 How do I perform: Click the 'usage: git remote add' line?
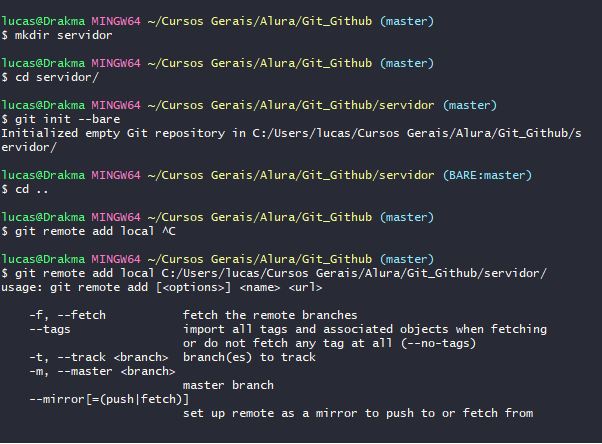click(x=162, y=287)
